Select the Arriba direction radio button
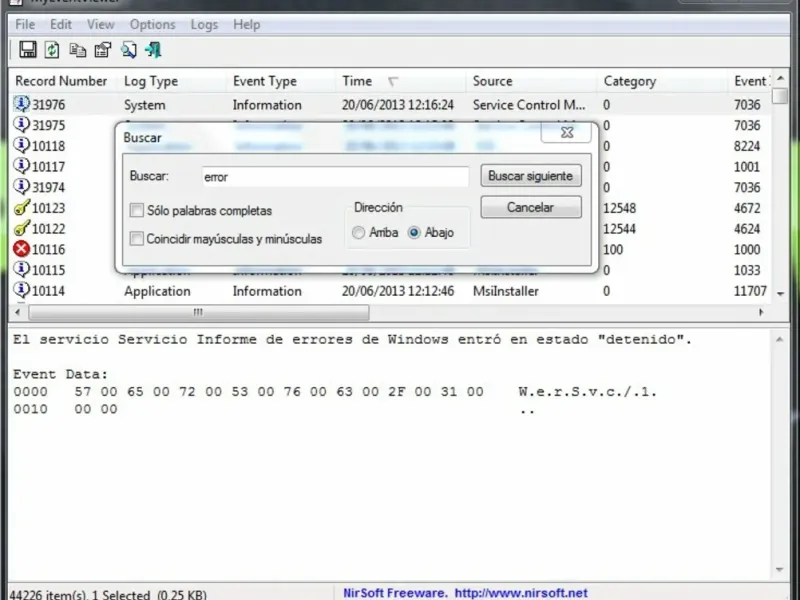 coord(358,233)
